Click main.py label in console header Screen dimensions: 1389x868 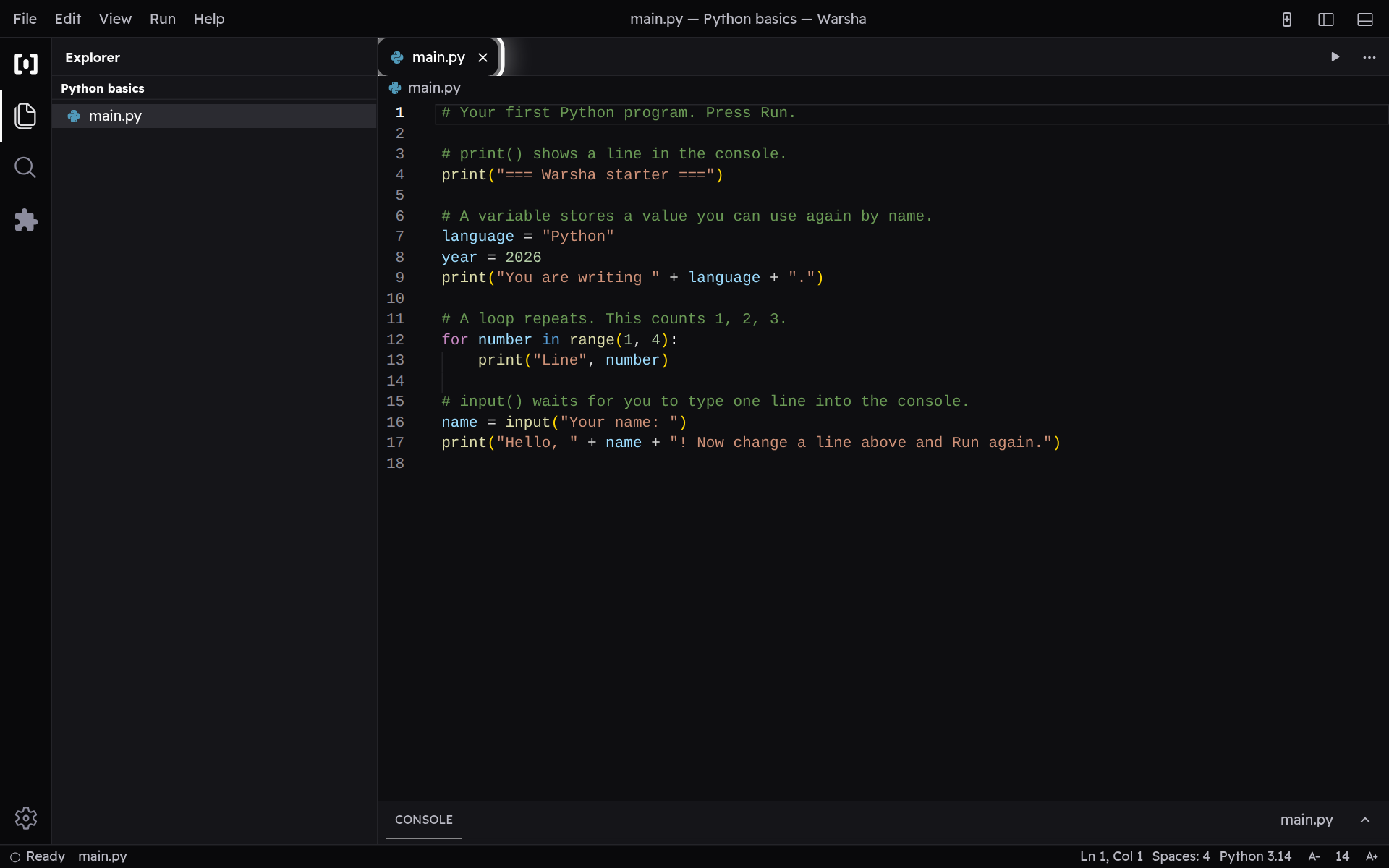click(x=1307, y=820)
